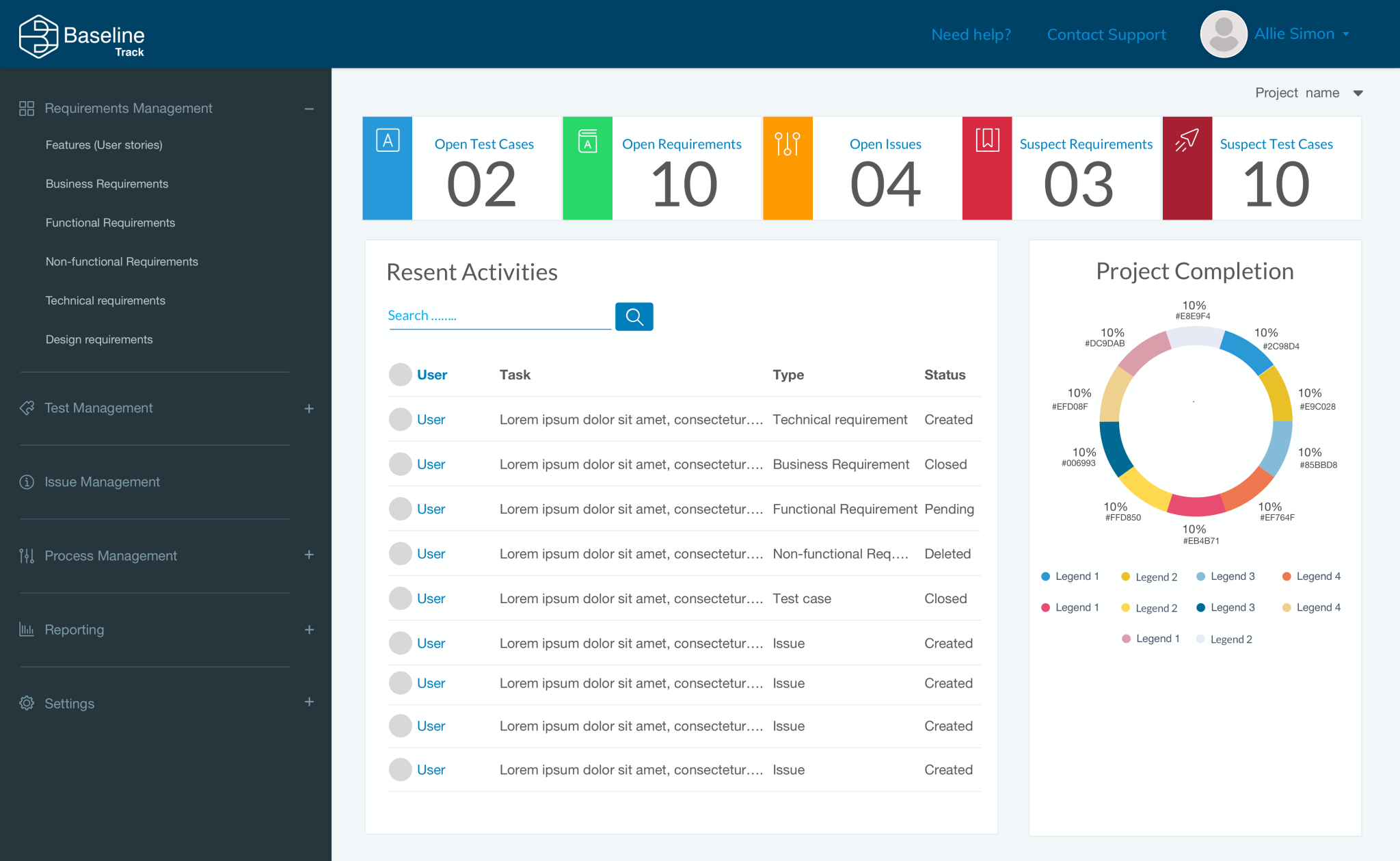Click the green Open Requirements book icon
Image resolution: width=1400 pixels, height=861 pixels.
(587, 142)
